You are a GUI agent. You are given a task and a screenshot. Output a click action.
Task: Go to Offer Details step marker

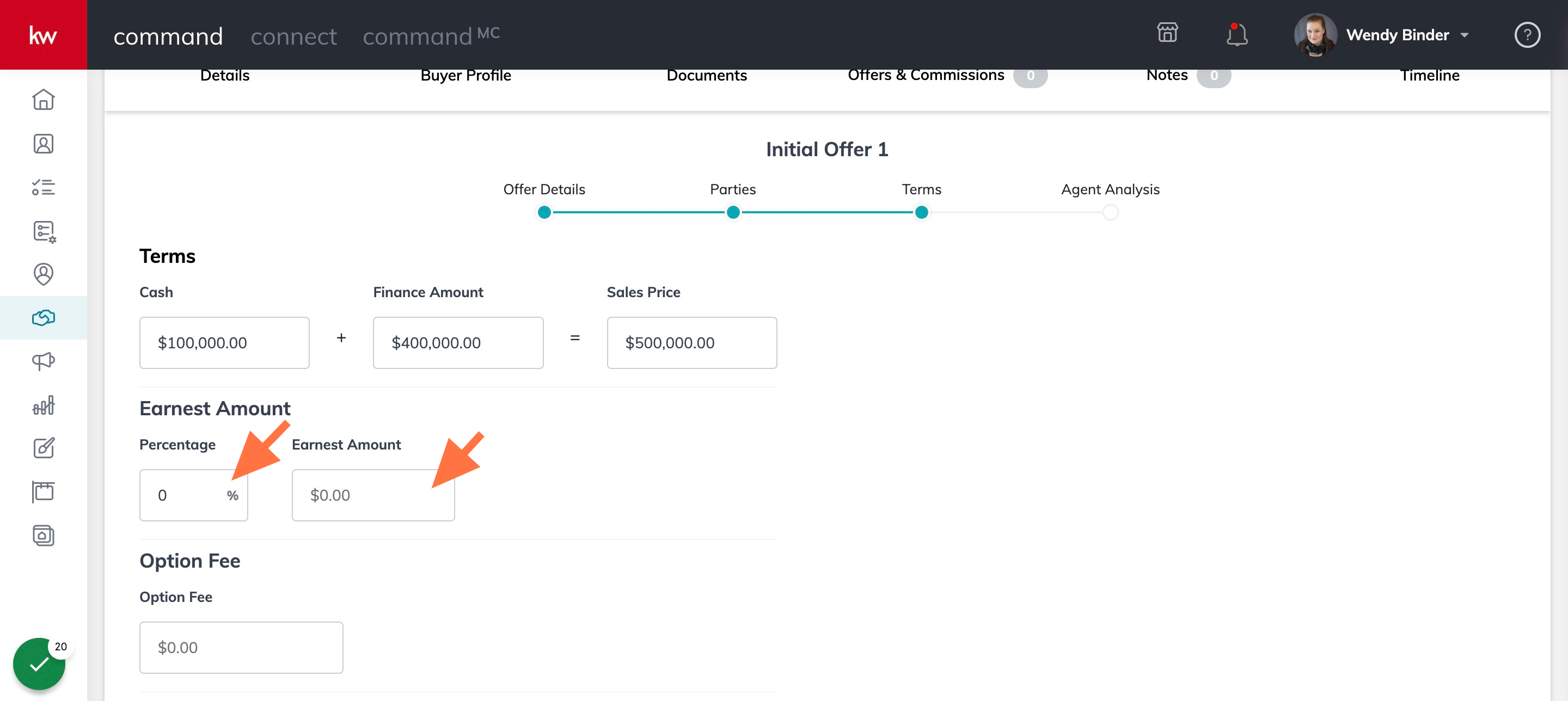point(544,212)
